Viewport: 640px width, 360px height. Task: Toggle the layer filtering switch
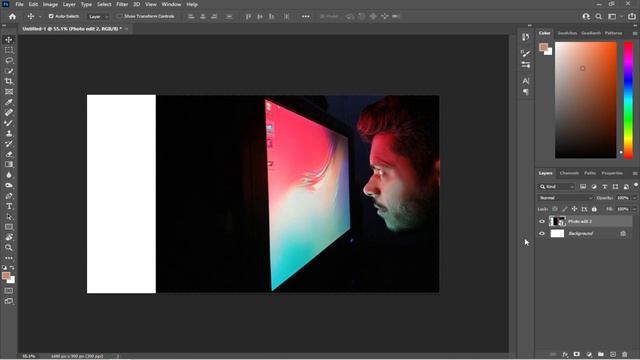(636, 185)
